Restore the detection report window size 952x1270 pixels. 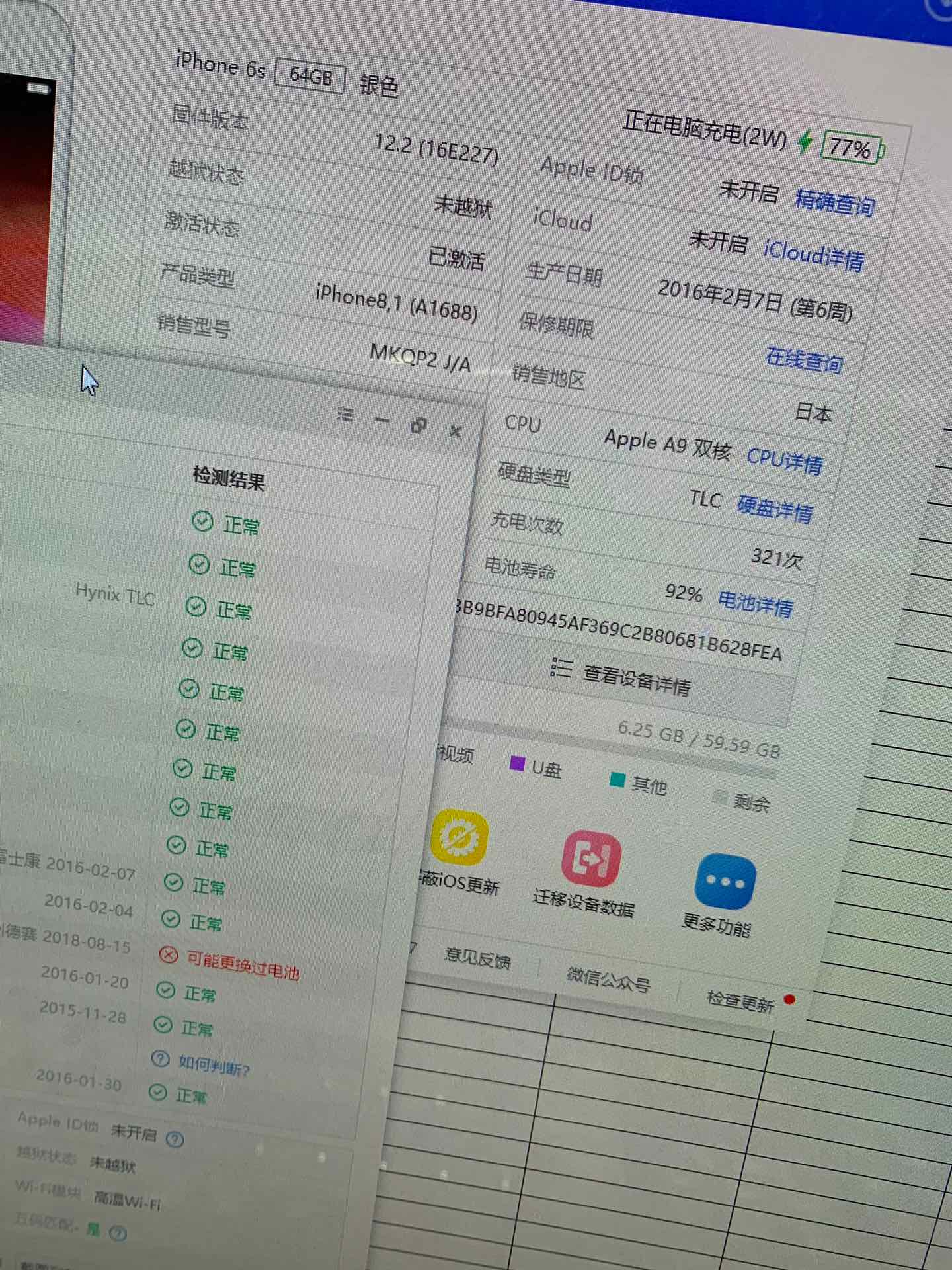pos(418,425)
